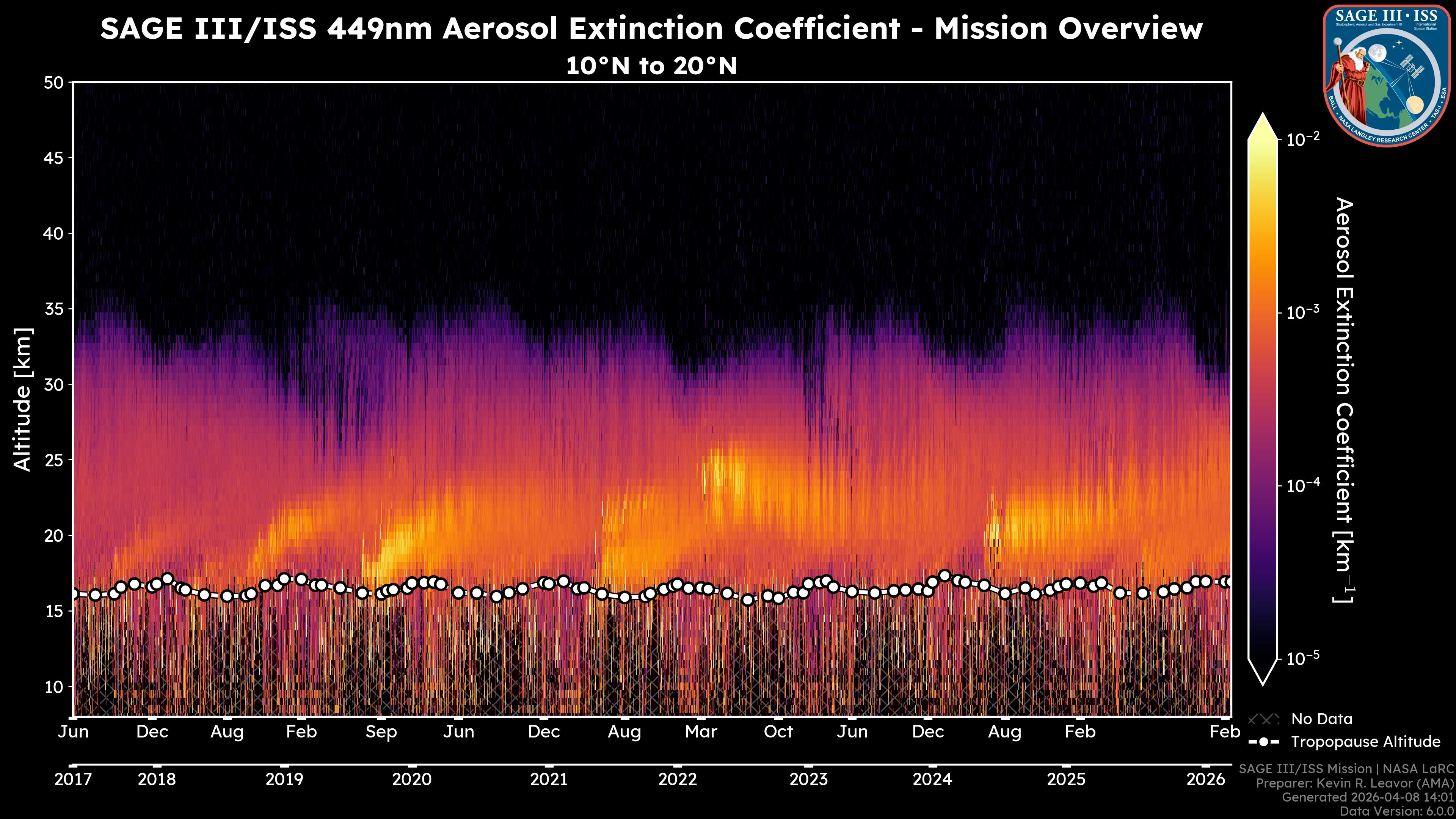Click the No Data hatch legend icon

pyautogui.click(x=1263, y=719)
